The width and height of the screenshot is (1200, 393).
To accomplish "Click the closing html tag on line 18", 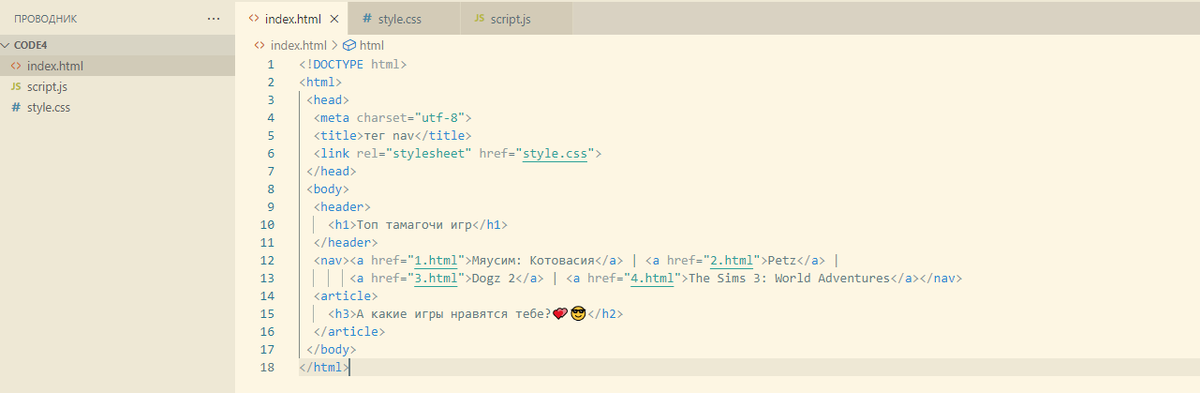I will (x=324, y=367).
